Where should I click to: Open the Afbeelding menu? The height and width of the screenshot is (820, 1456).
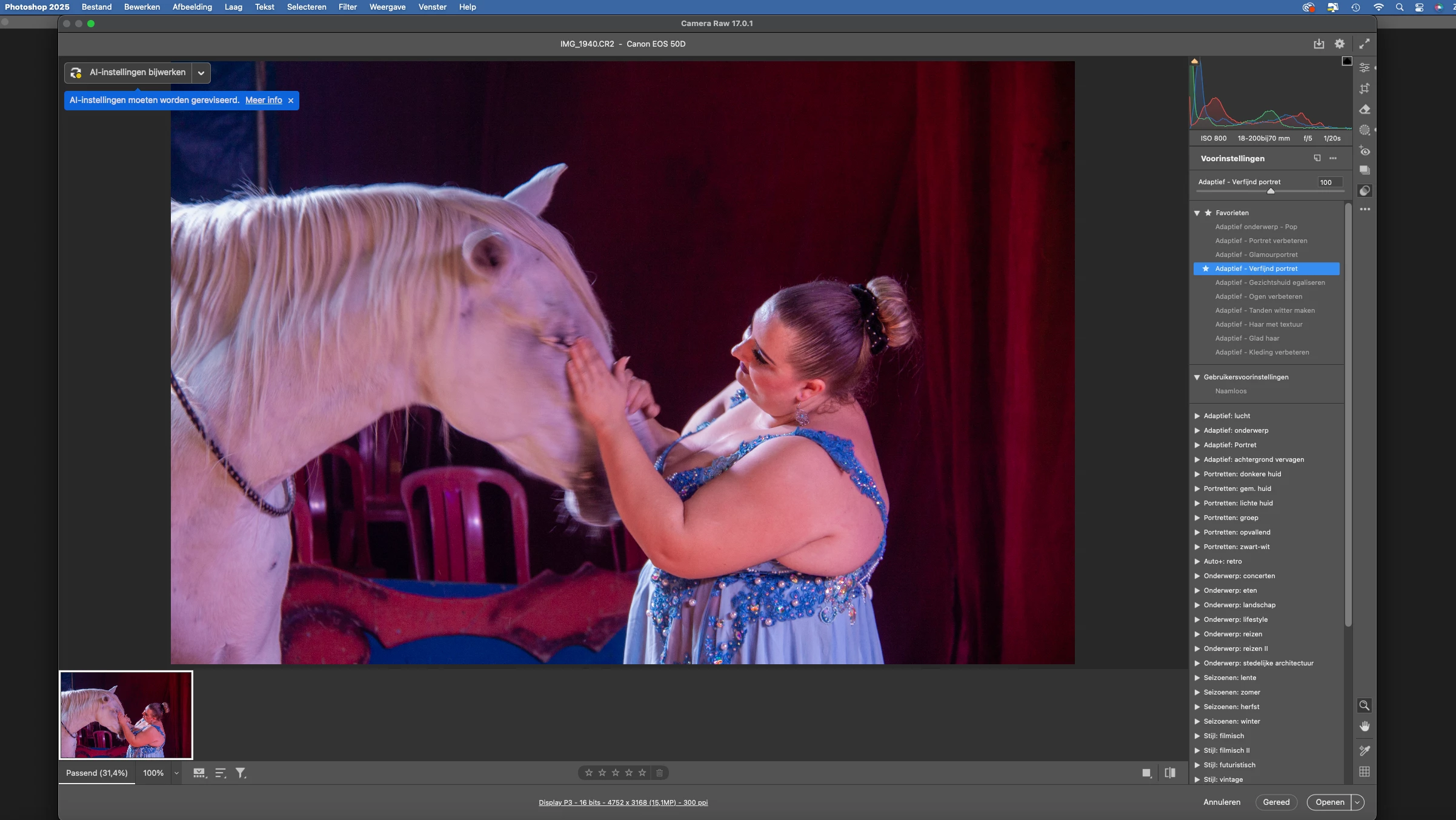click(x=192, y=7)
